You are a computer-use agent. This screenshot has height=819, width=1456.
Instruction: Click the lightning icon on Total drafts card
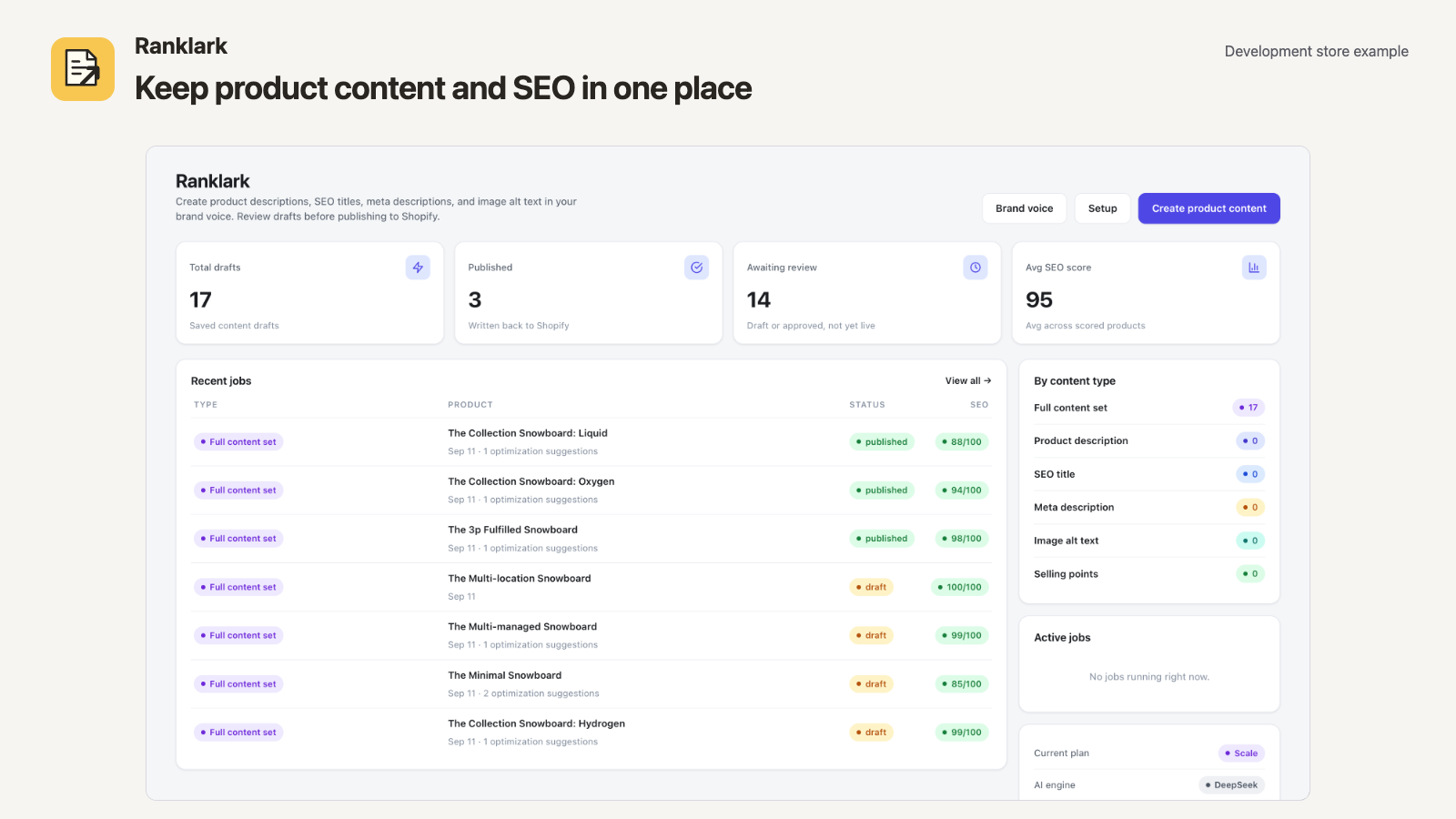418,268
